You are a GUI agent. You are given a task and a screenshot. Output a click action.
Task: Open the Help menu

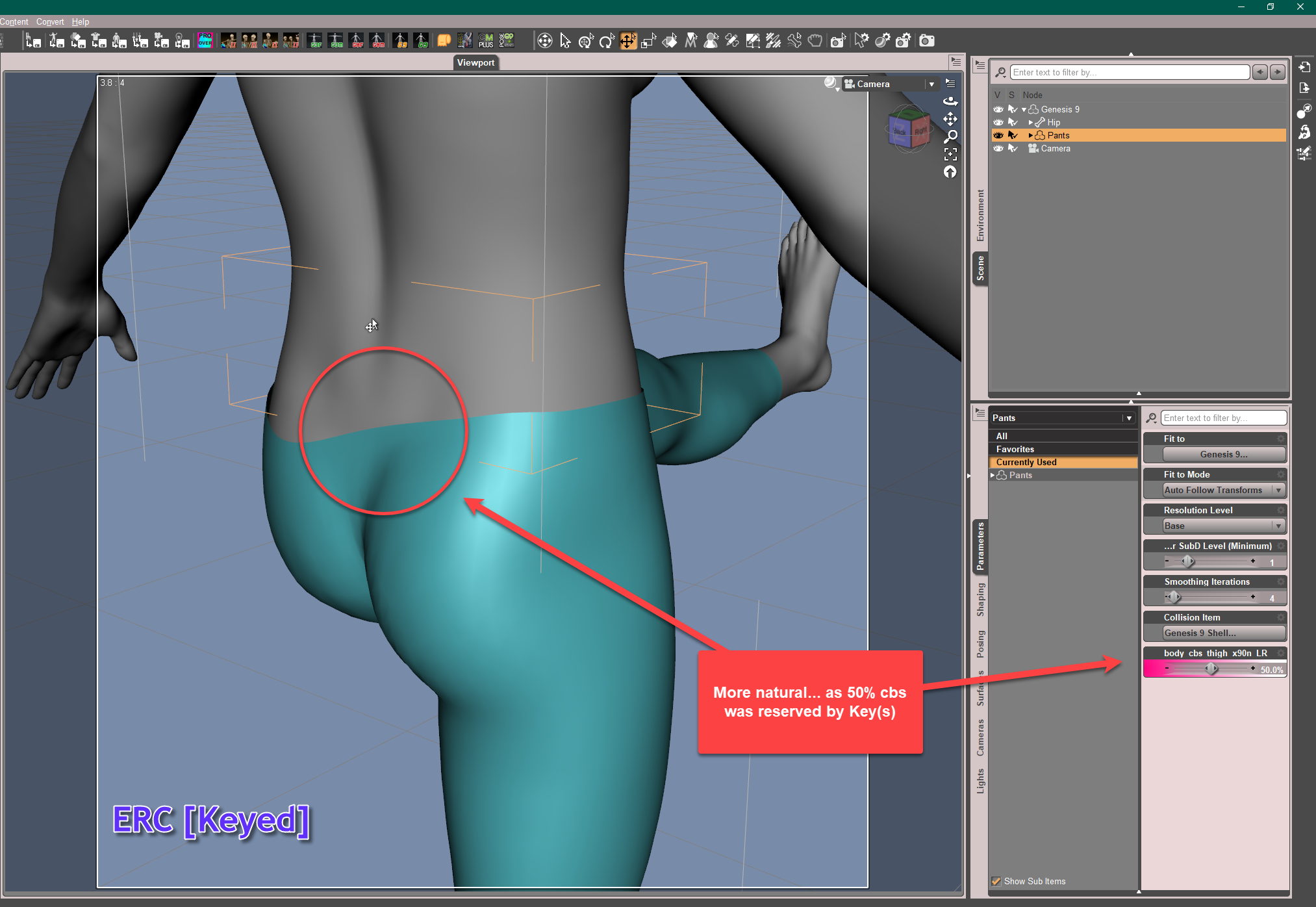click(81, 21)
